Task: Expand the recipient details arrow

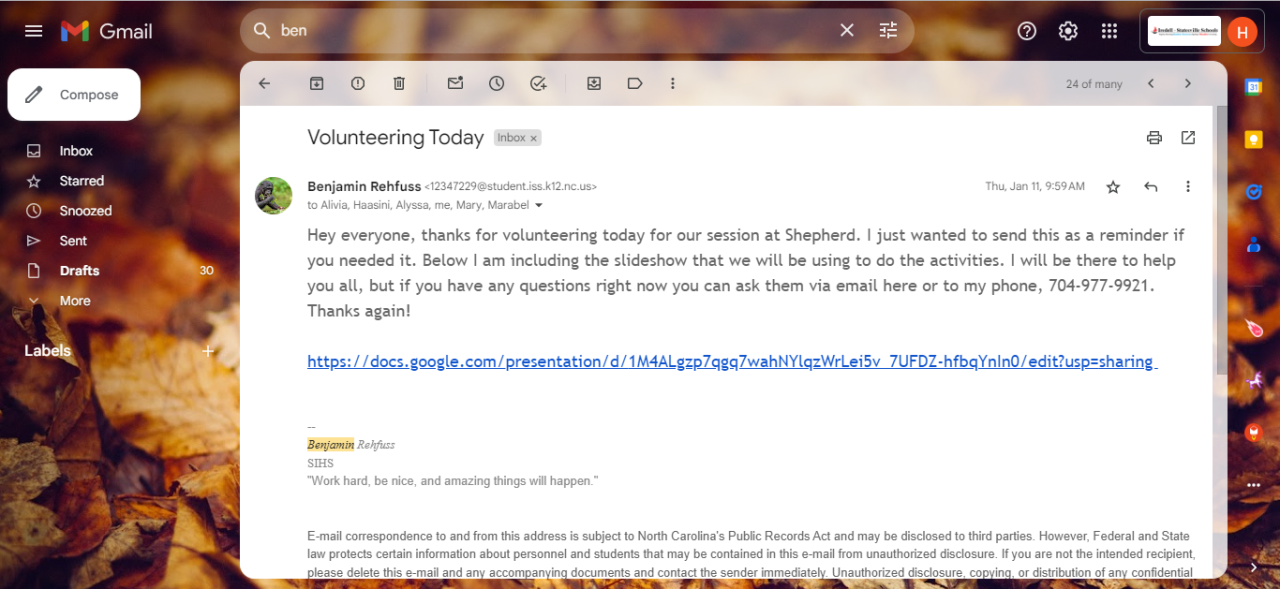Action: pos(539,206)
